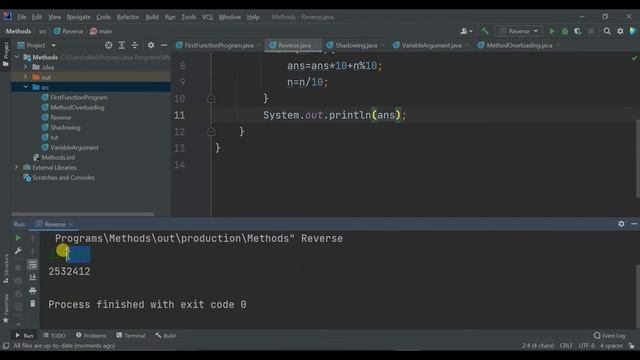Open the Build tool window
The height and width of the screenshot is (360, 640).
165,336
